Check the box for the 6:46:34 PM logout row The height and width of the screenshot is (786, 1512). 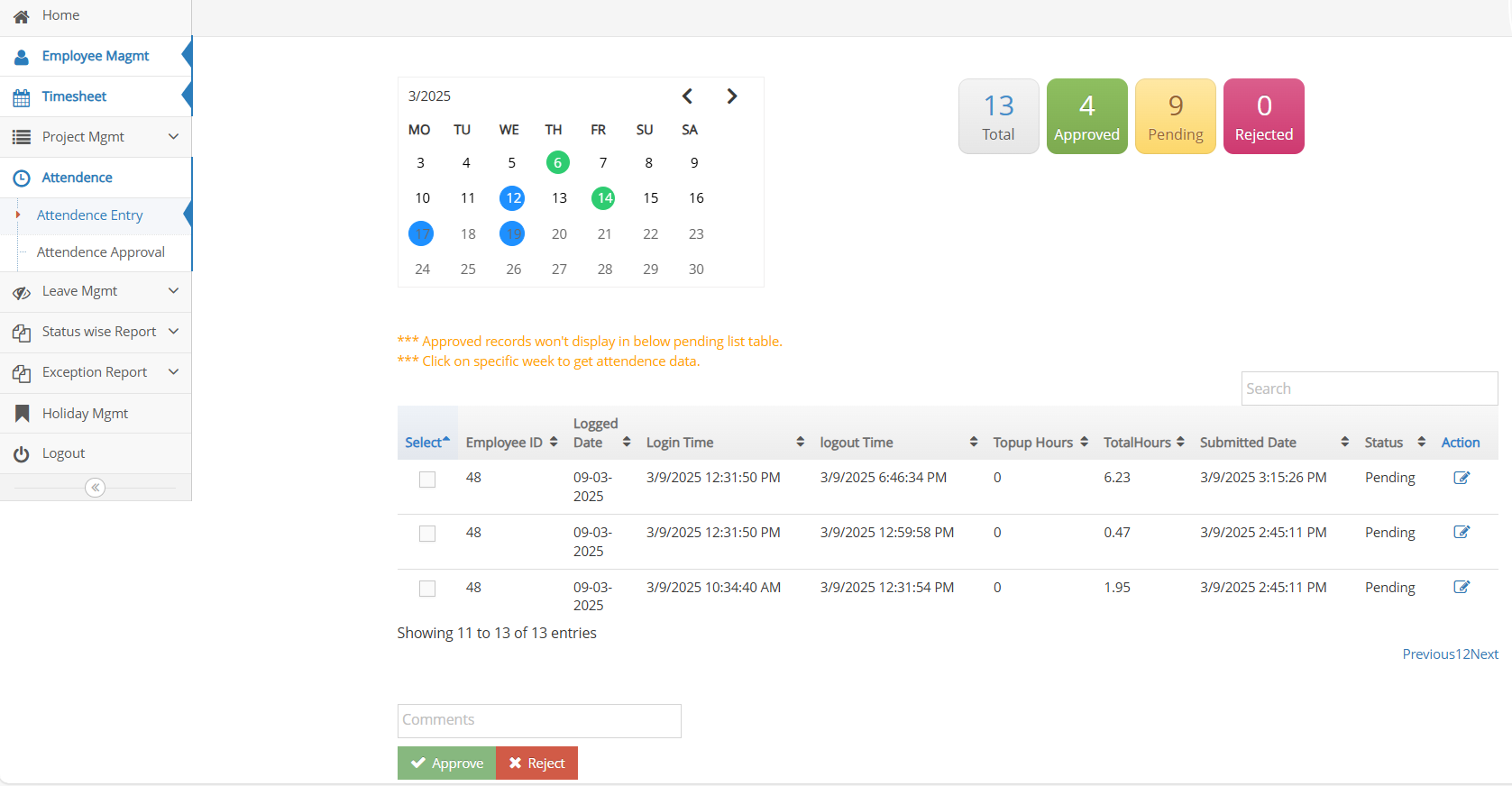(x=427, y=480)
